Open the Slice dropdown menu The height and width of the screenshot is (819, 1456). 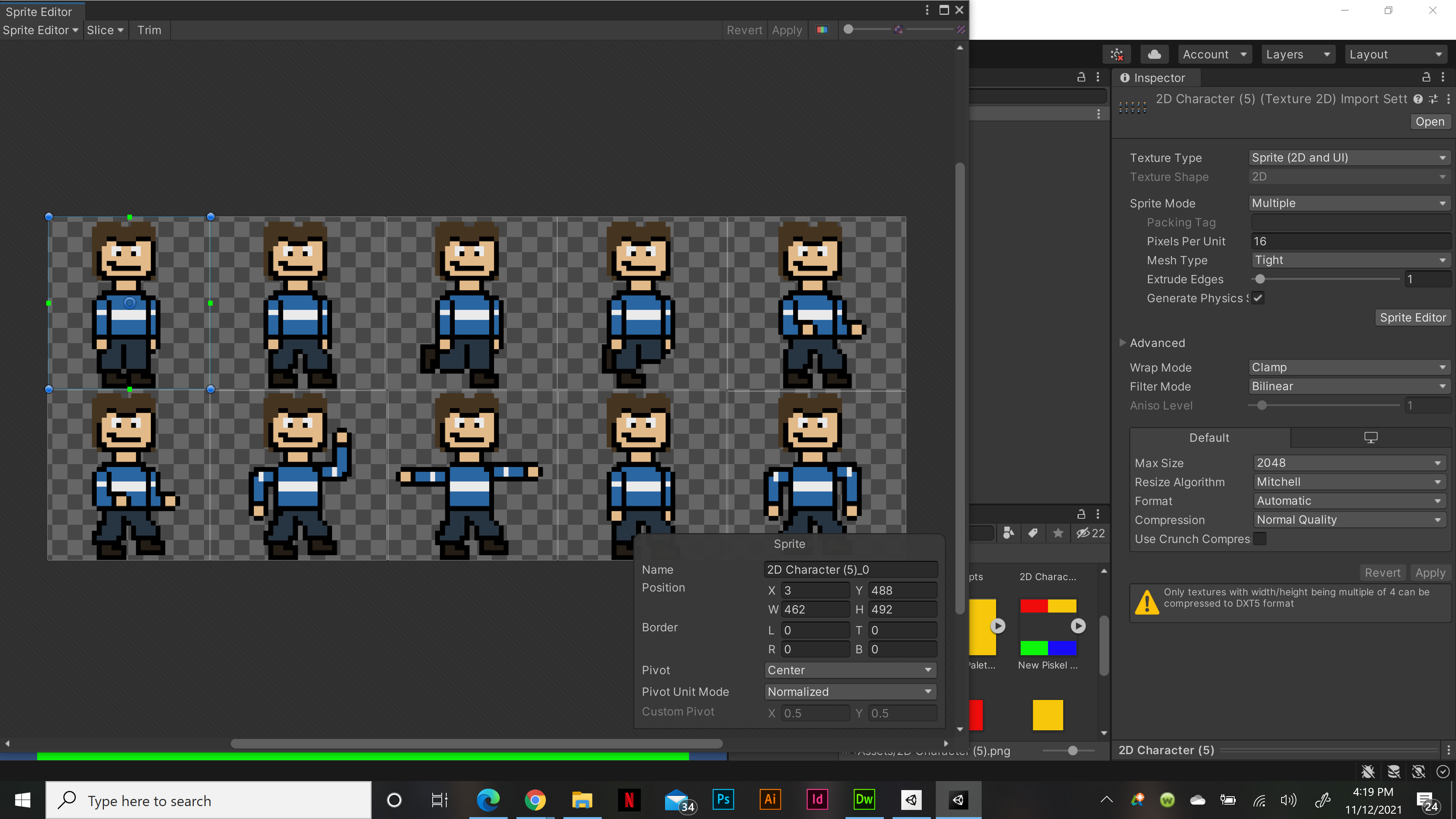tap(105, 30)
